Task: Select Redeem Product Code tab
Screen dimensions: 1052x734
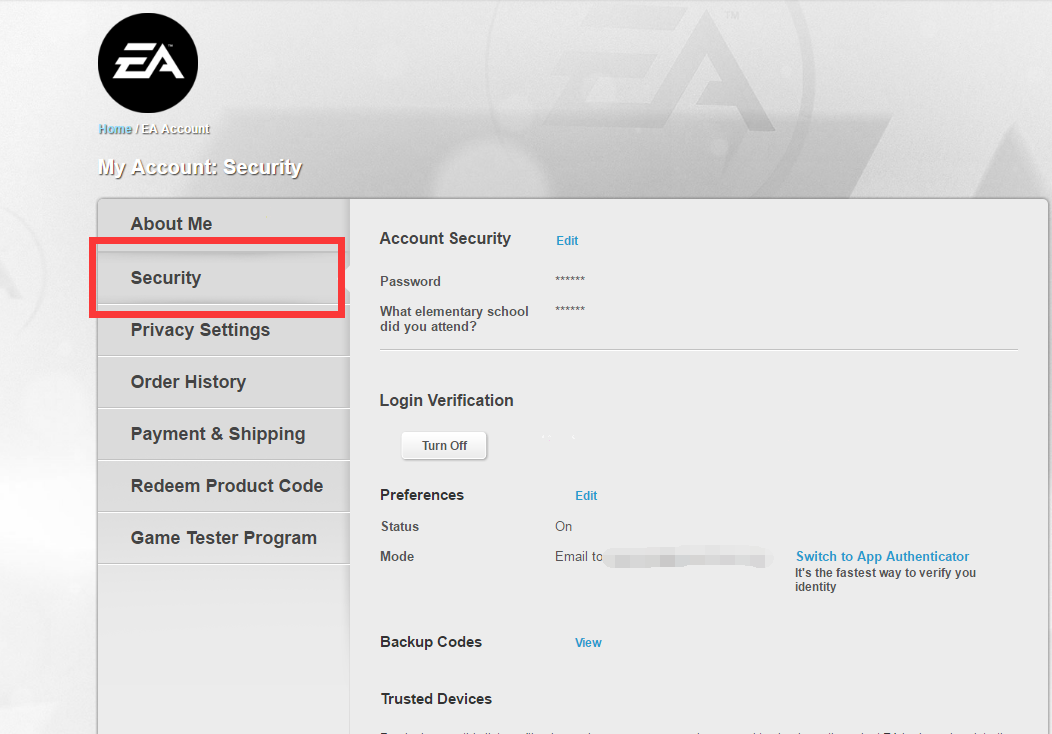Action: [223, 486]
